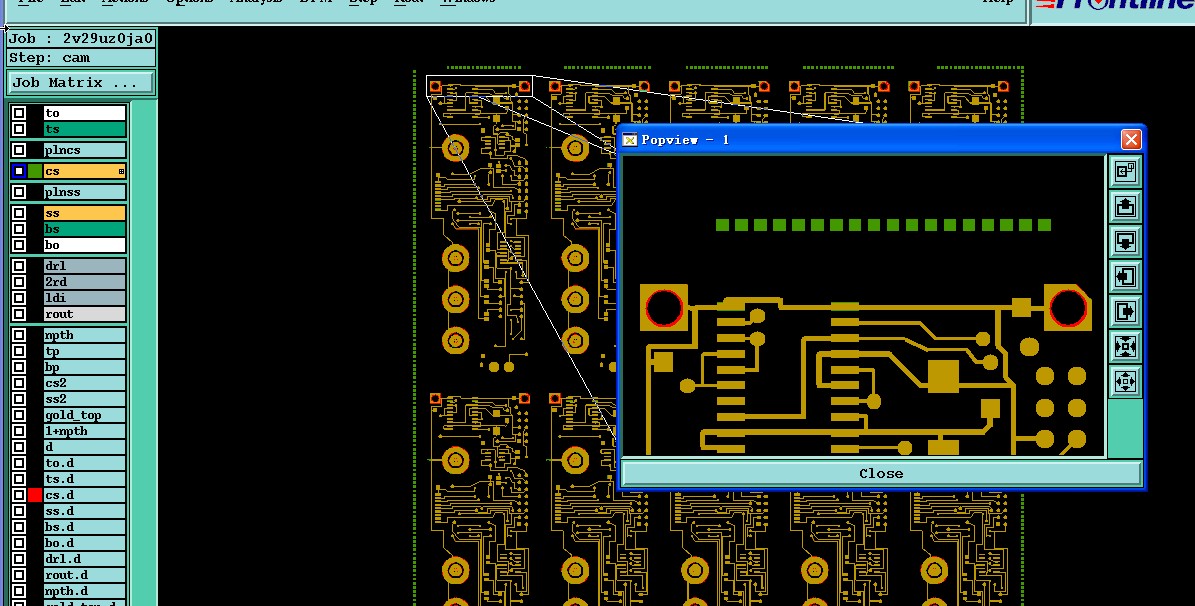Pan Popview up with the up-arrow icon

1126,206
